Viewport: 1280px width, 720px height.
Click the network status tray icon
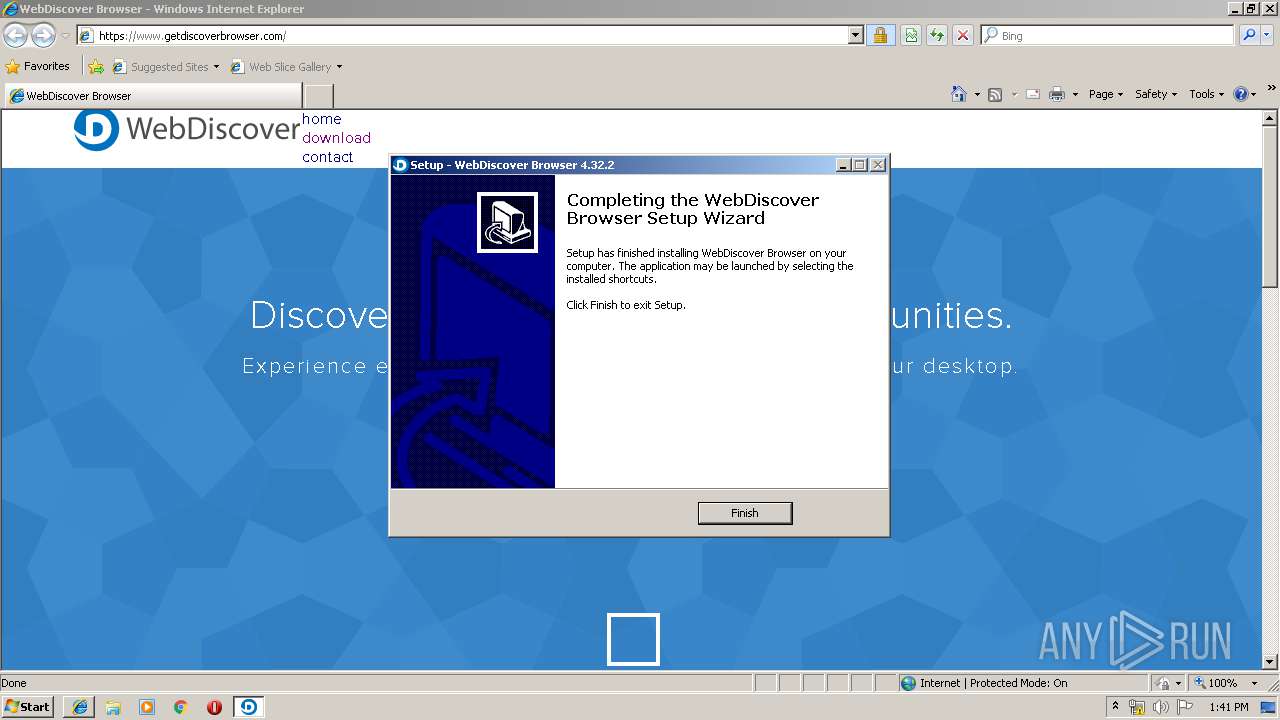click(1137, 707)
